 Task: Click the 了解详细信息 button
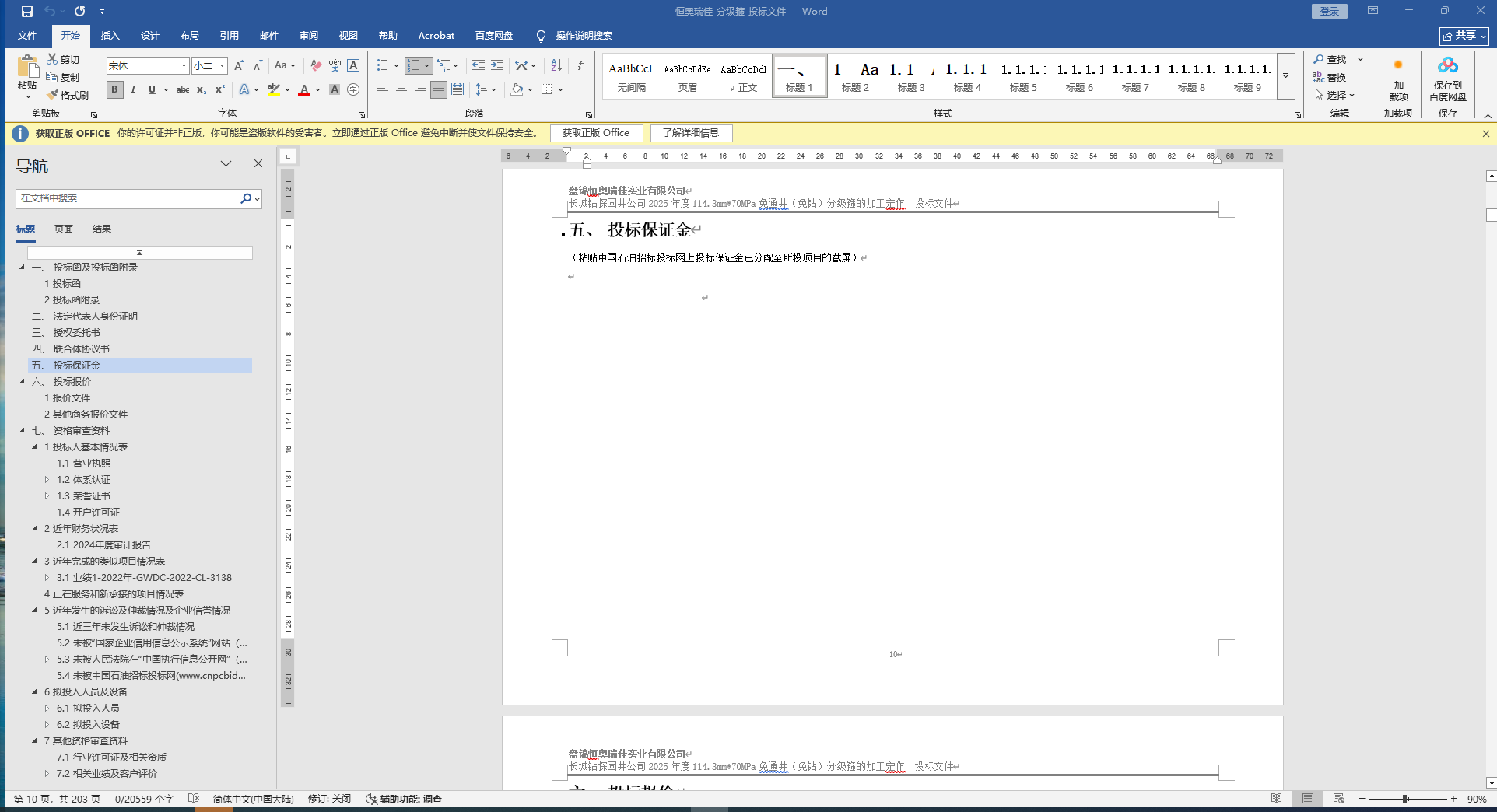point(691,133)
